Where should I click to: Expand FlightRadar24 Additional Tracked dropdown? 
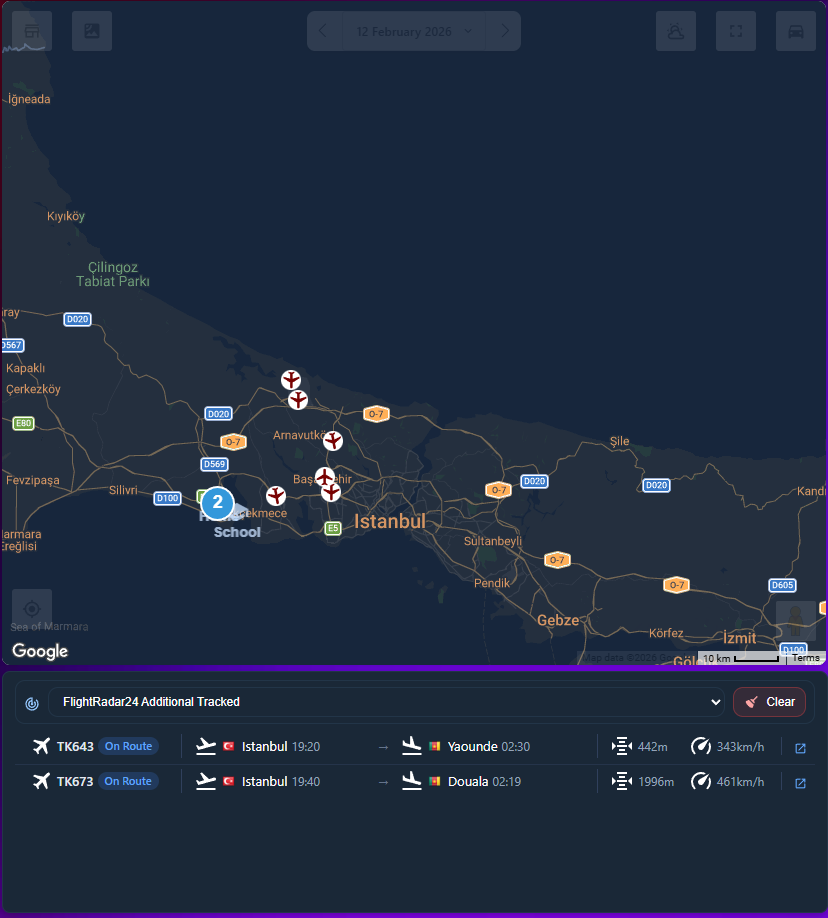pos(386,702)
